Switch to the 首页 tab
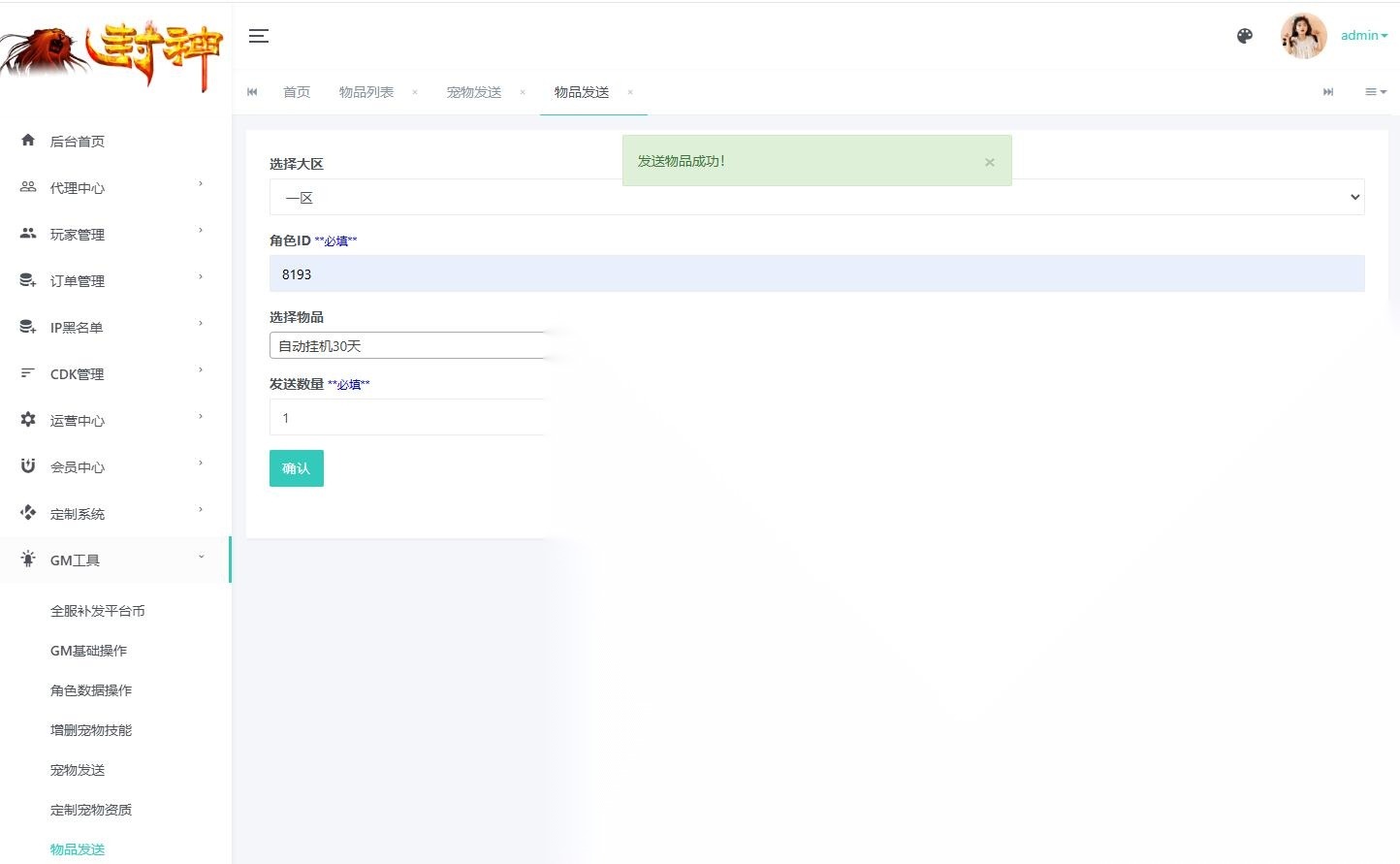This screenshot has height=864, width=1400. pyautogui.click(x=297, y=92)
